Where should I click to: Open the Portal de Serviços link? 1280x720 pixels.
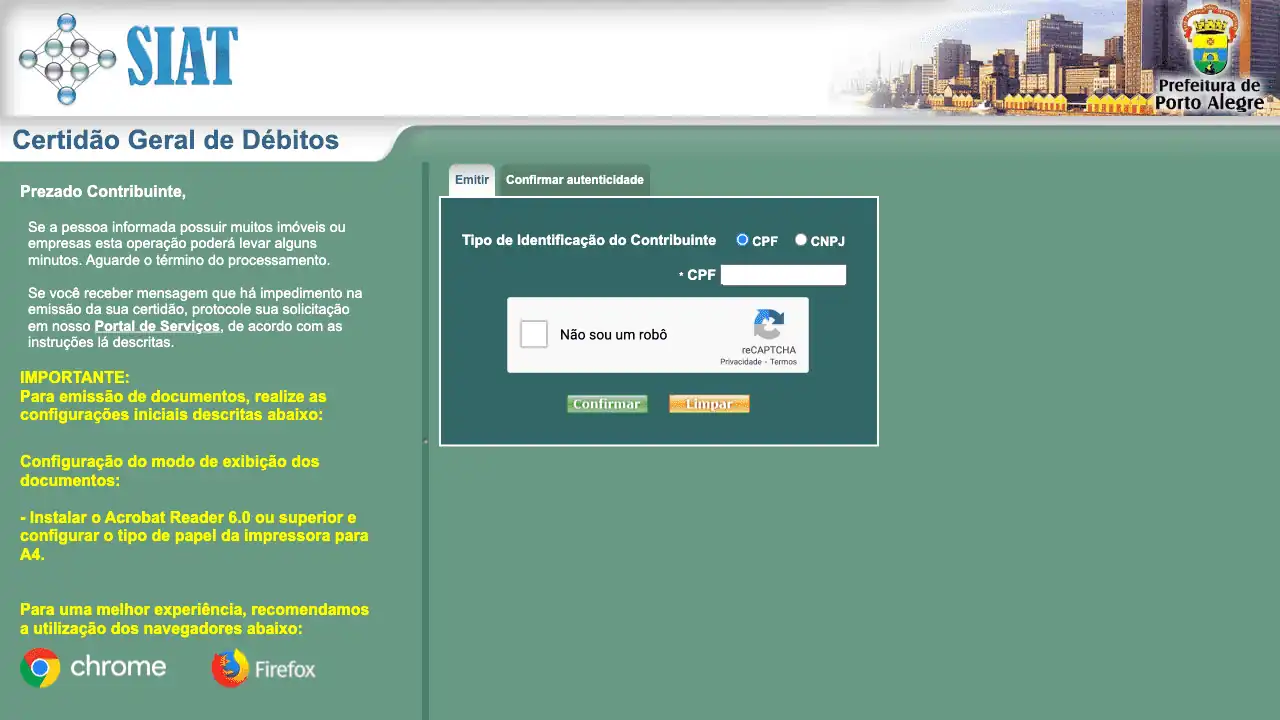pos(156,327)
